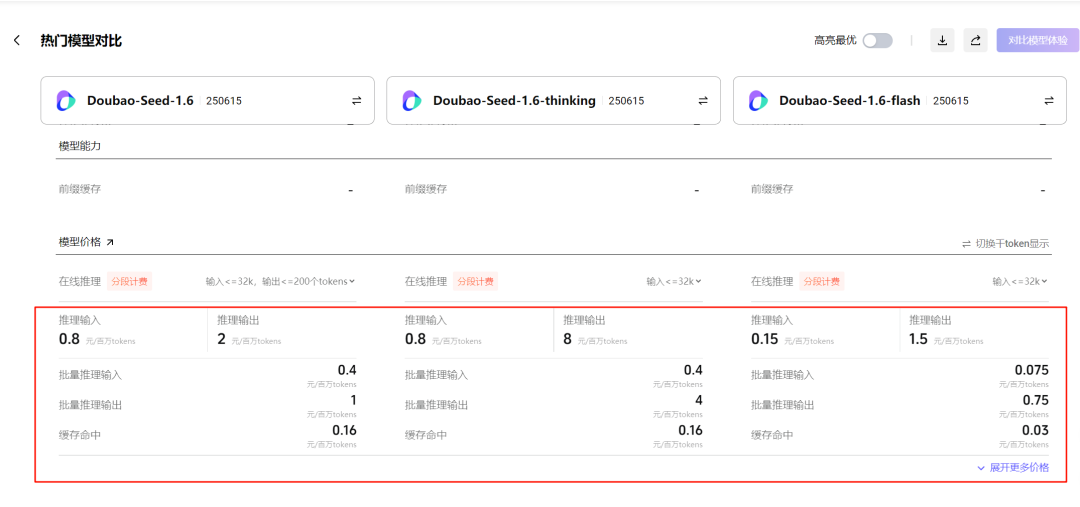
Task: Click the Doubao-Seed-1.6-flash model logo
Action: (x=759, y=101)
